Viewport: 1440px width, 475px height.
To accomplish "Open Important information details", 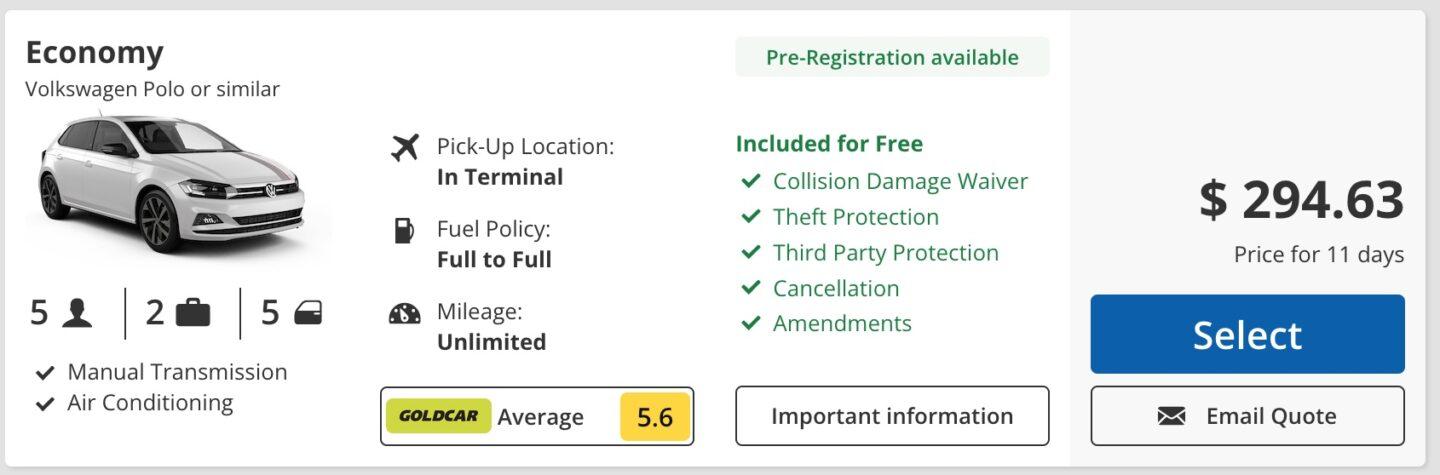I will 892,416.
